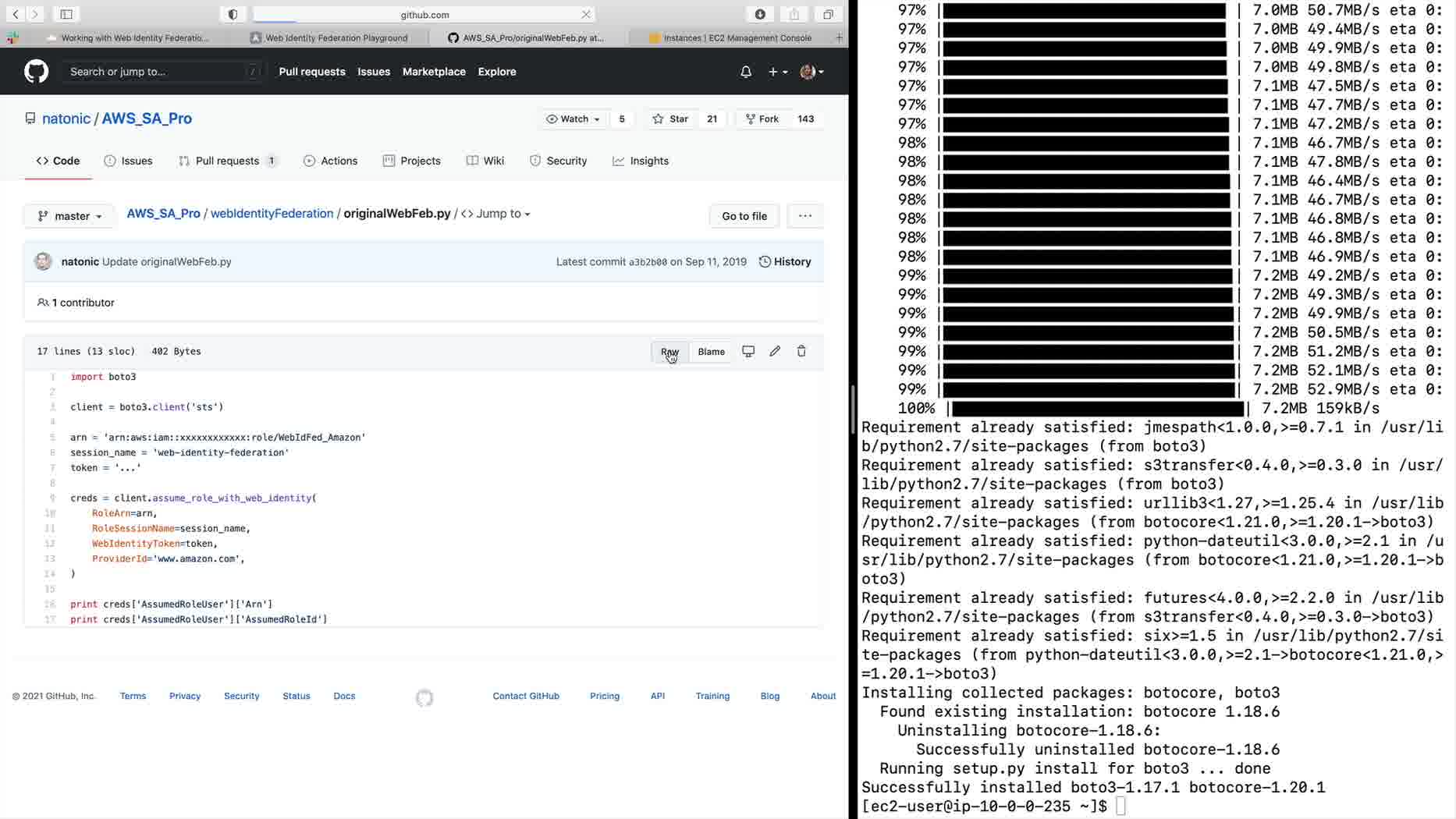The image size is (1456, 819).
Task: View the Raw file
Action: coord(669,352)
